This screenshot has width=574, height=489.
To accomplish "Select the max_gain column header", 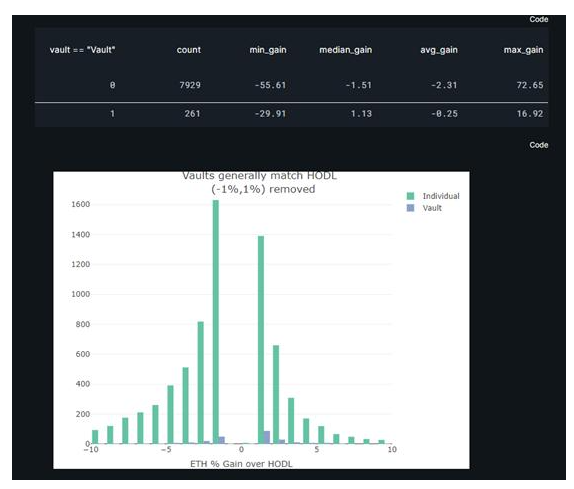I will 523,50.
